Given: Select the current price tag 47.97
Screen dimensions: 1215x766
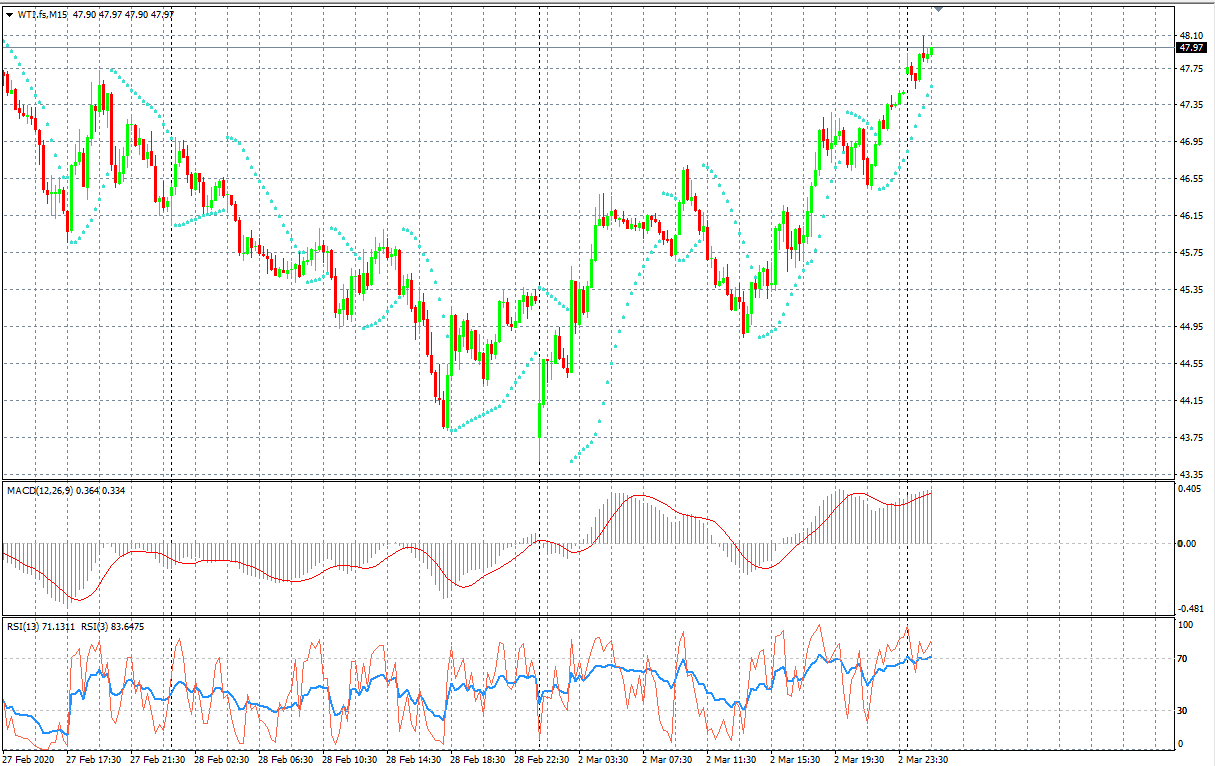Looking at the screenshot, I should point(1190,47).
